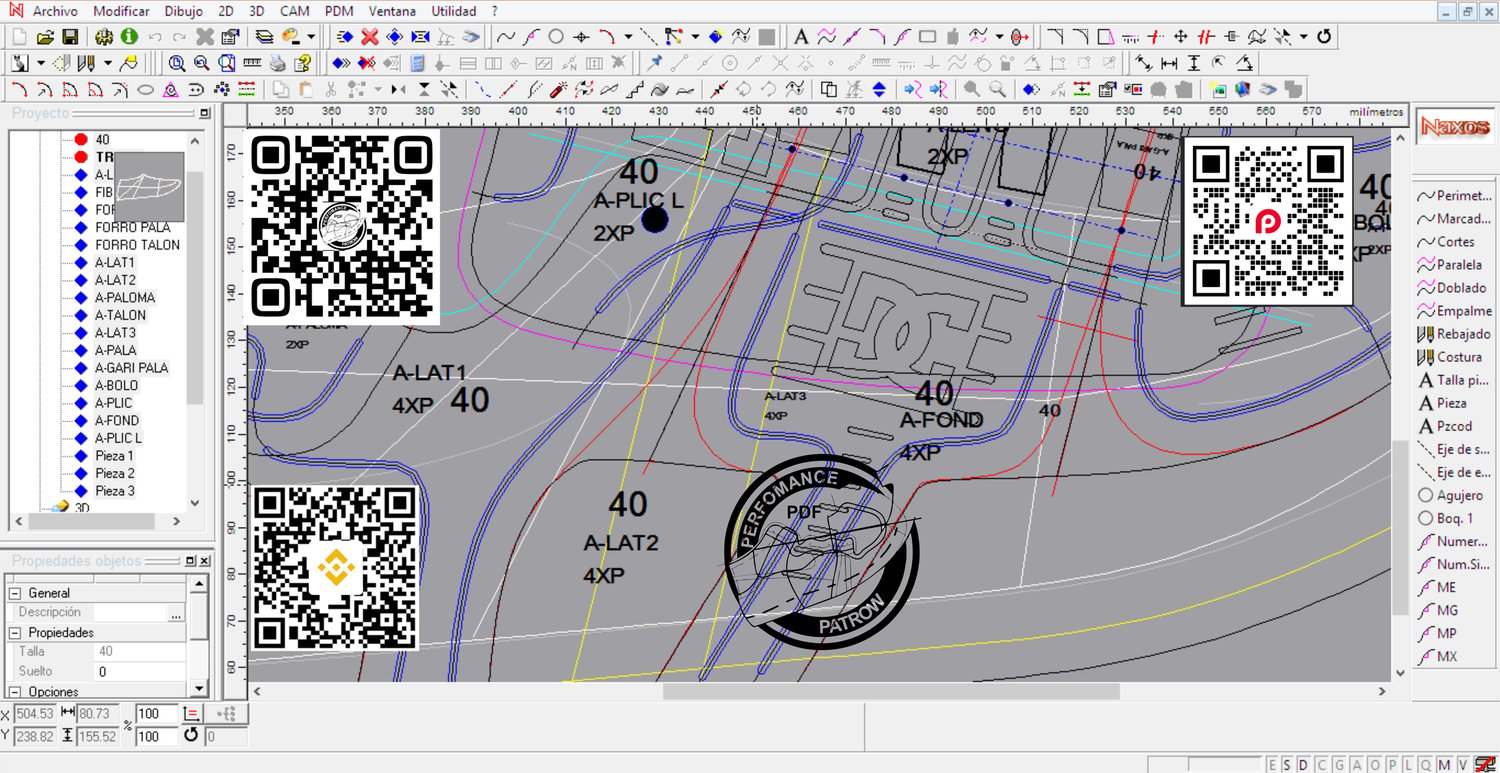Click the pushpin icon
Viewport: 1500px width, 773px height.
pos(655,63)
